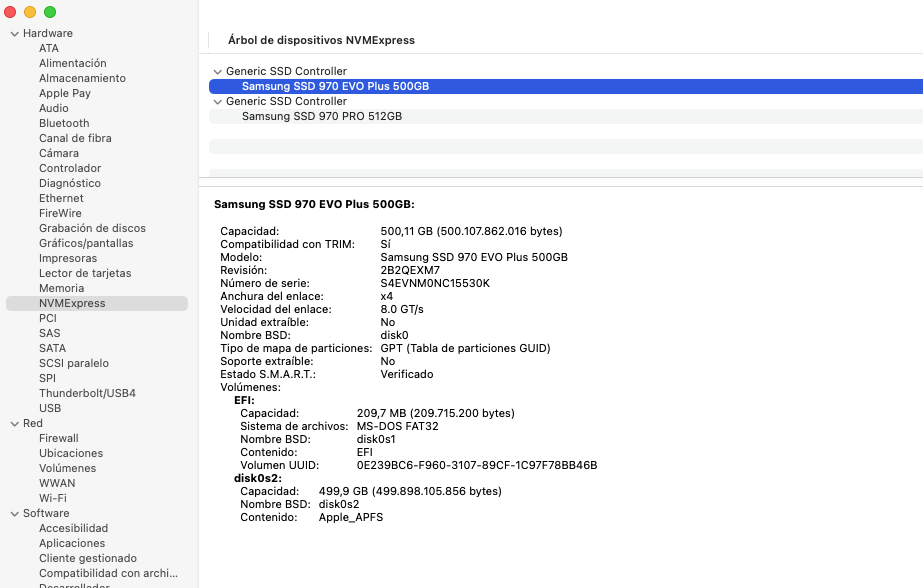
Task: Collapse the Software section in sidebar
Action: point(15,514)
